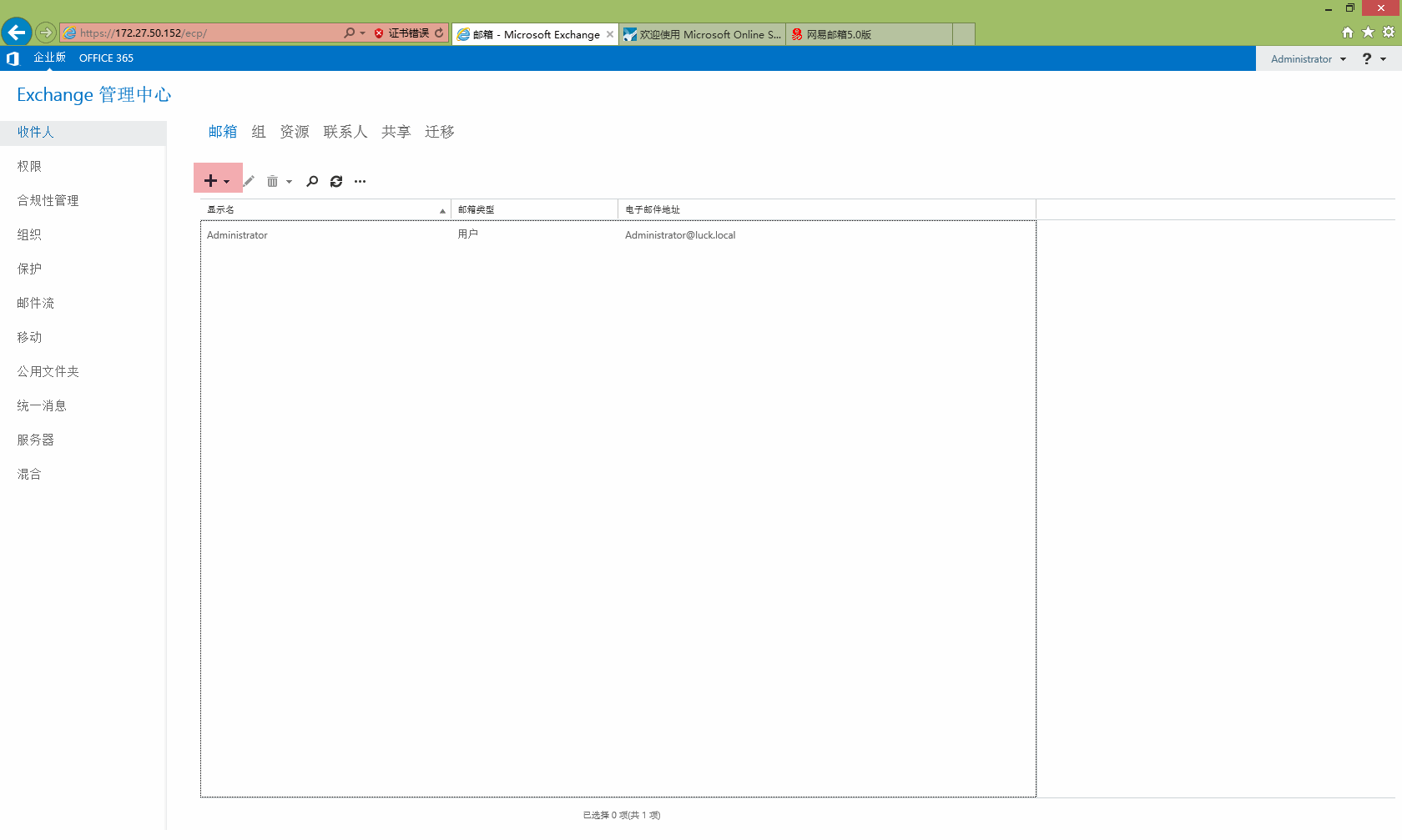
Task: Switch to the 迁移 tab
Action: (440, 132)
